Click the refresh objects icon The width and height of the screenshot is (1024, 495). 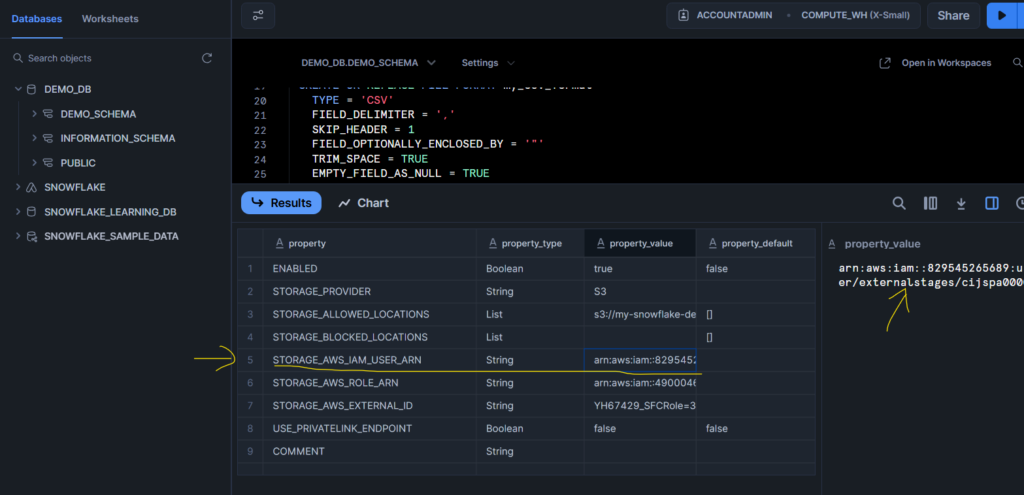206,58
